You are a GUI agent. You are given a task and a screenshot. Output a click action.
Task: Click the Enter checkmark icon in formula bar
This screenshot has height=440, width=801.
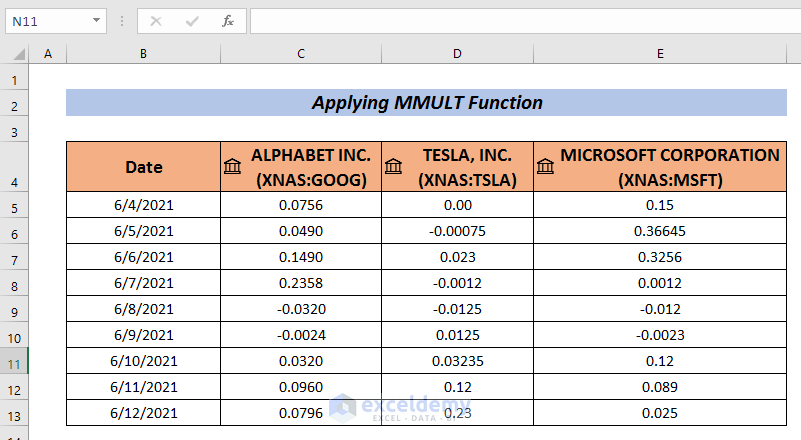tap(192, 21)
